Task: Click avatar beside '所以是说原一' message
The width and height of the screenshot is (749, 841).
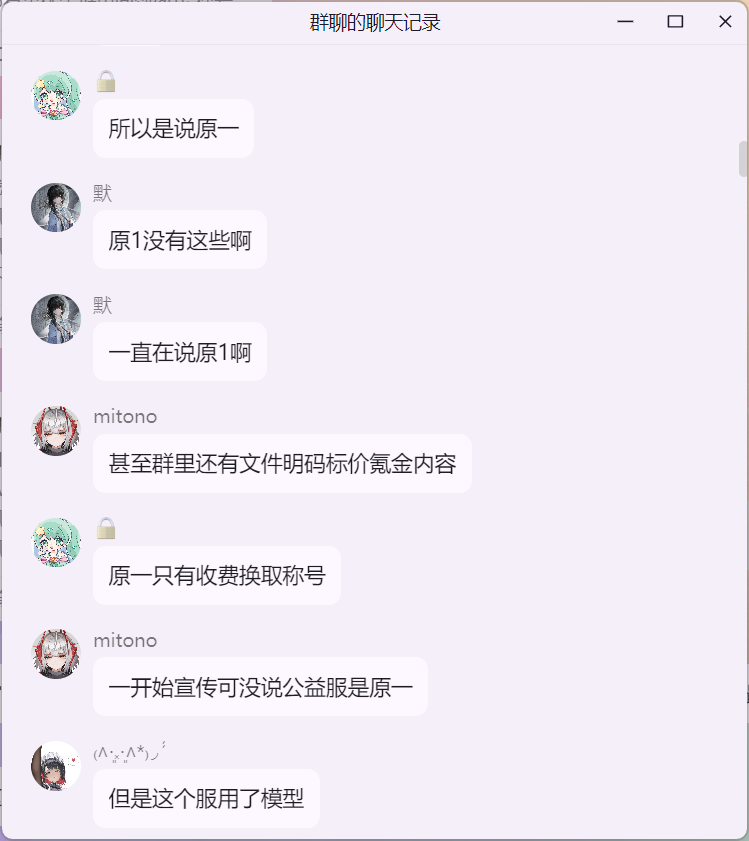Action: click(x=56, y=95)
